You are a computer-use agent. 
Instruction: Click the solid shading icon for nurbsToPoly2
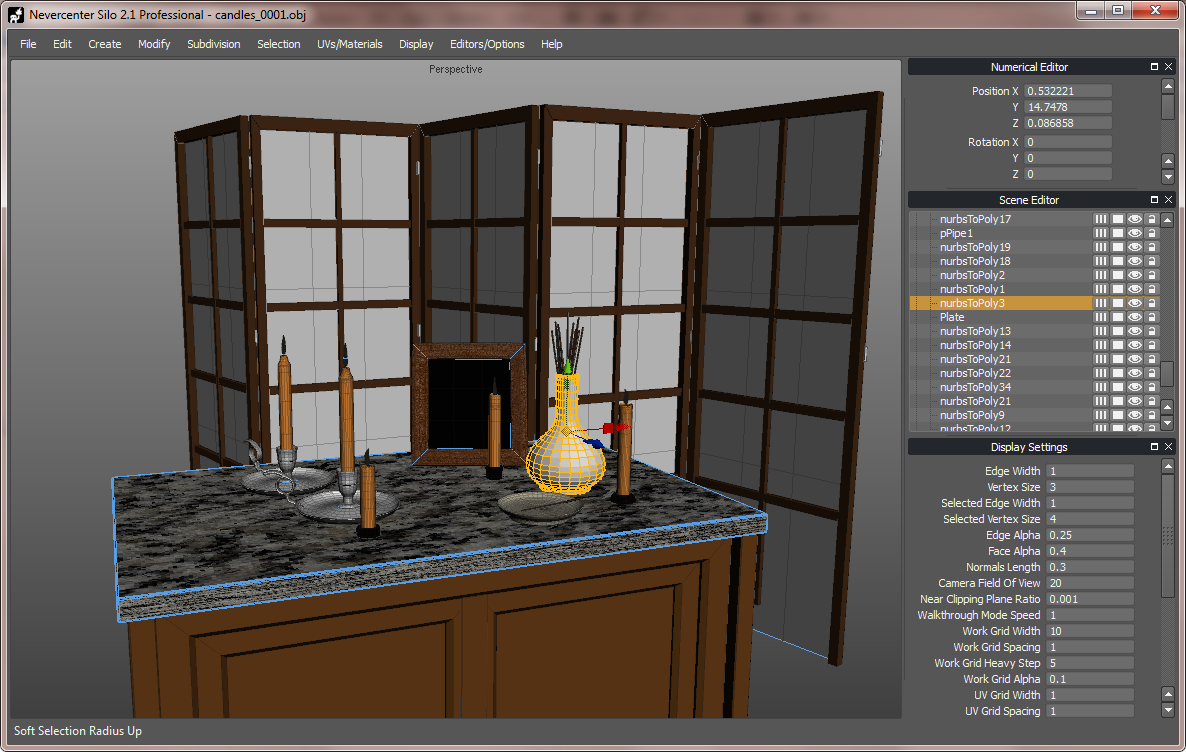1118,275
